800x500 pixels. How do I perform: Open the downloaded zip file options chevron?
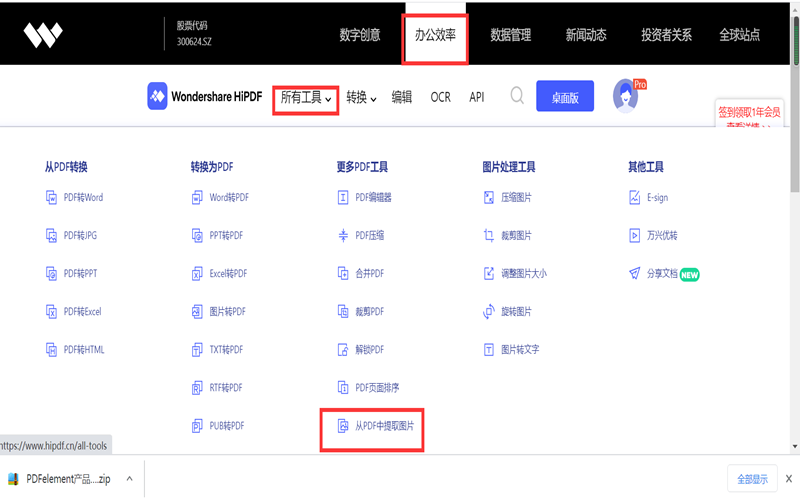tap(129, 479)
